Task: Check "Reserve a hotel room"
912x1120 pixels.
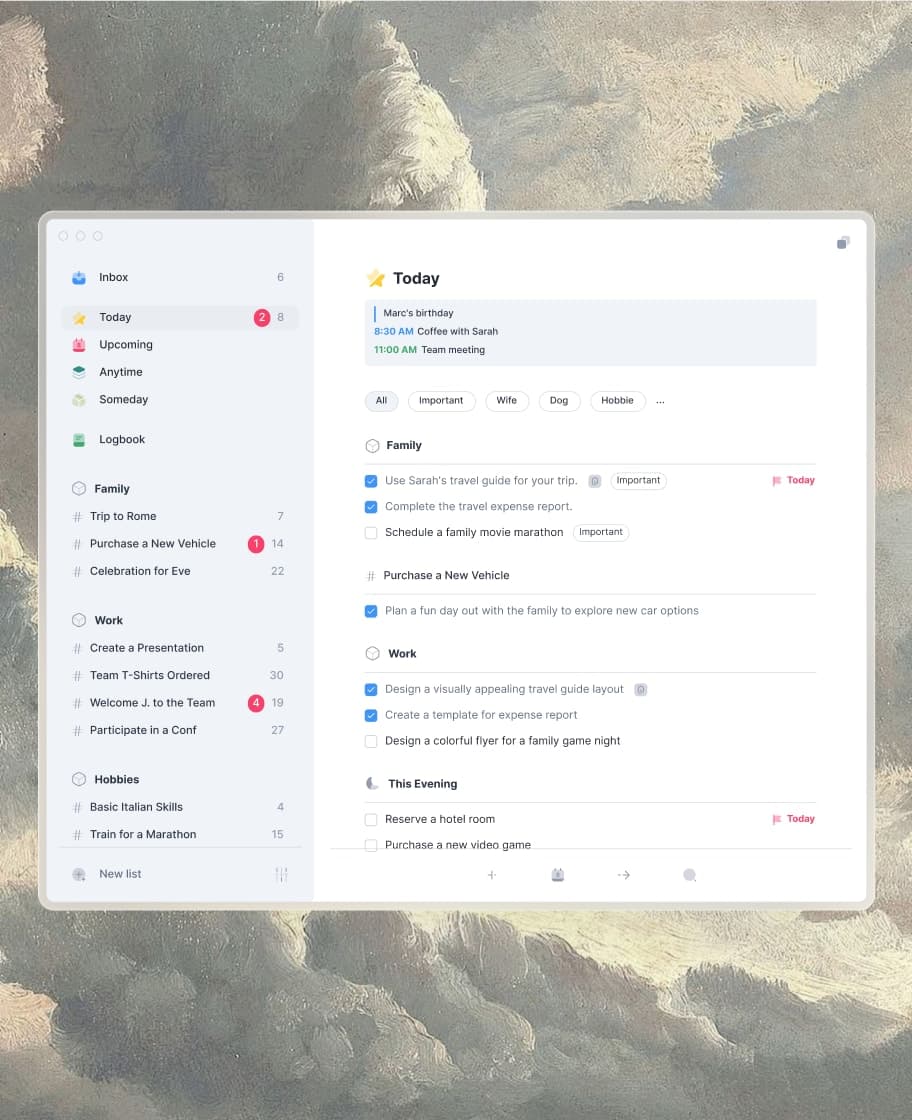Action: tap(371, 820)
